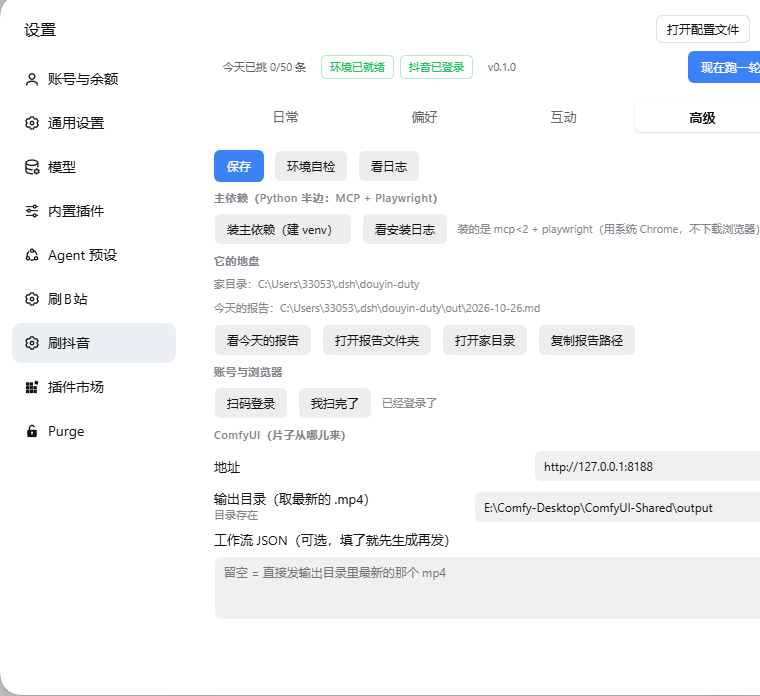Open Agent 预设 settings
760x696 pixels.
[x=94, y=255]
